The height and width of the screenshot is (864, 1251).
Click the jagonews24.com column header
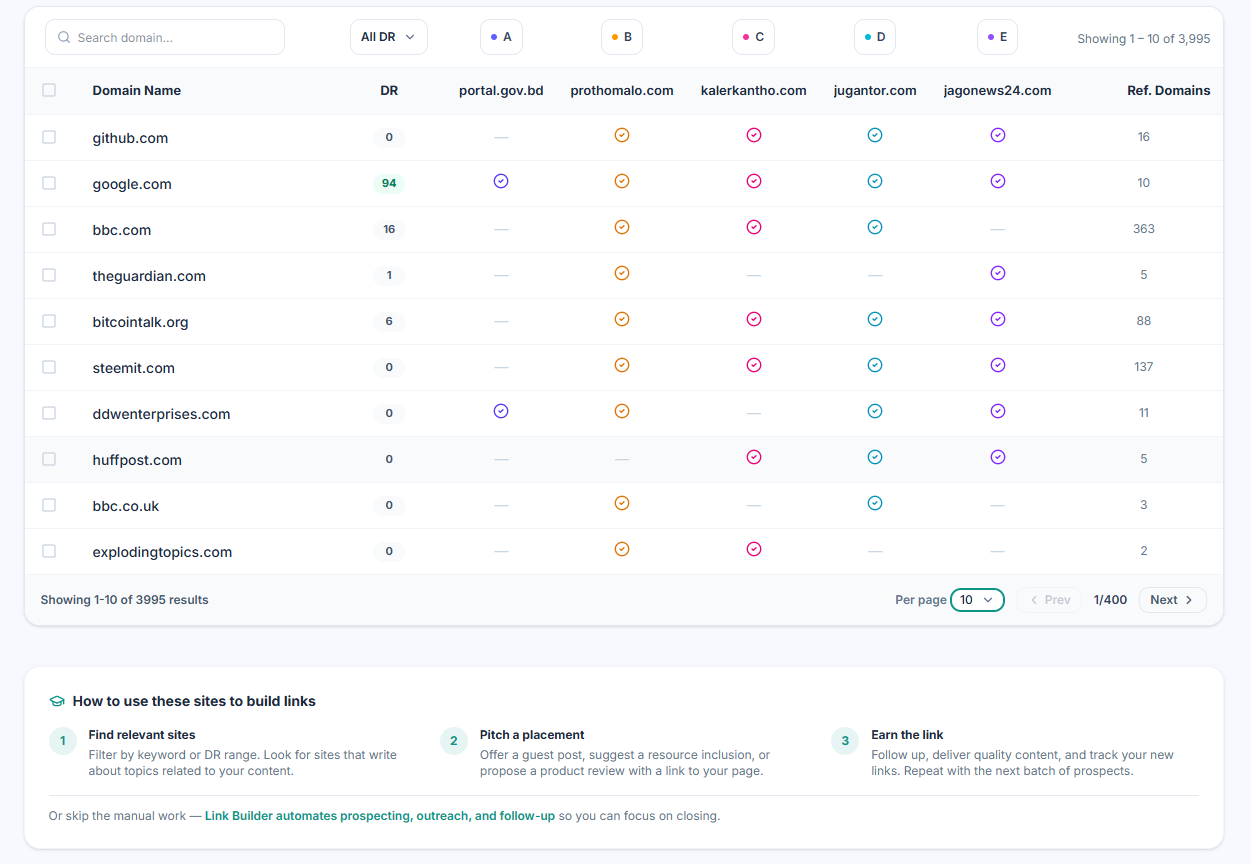pos(997,90)
